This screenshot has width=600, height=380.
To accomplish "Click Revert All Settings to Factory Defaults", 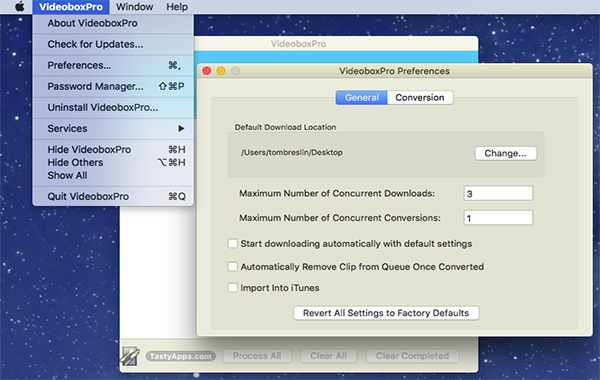I will [386, 313].
